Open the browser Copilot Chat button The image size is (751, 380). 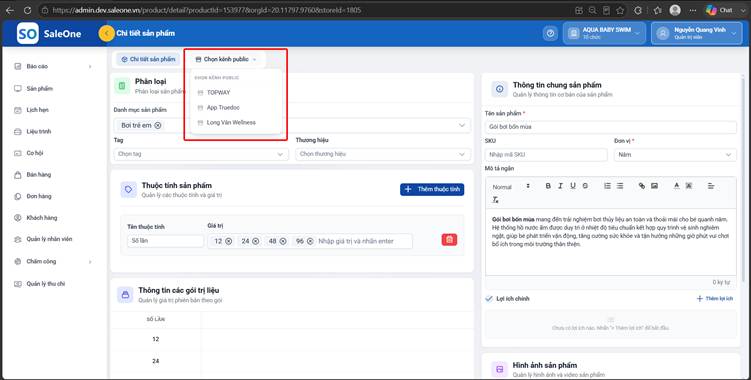point(720,10)
